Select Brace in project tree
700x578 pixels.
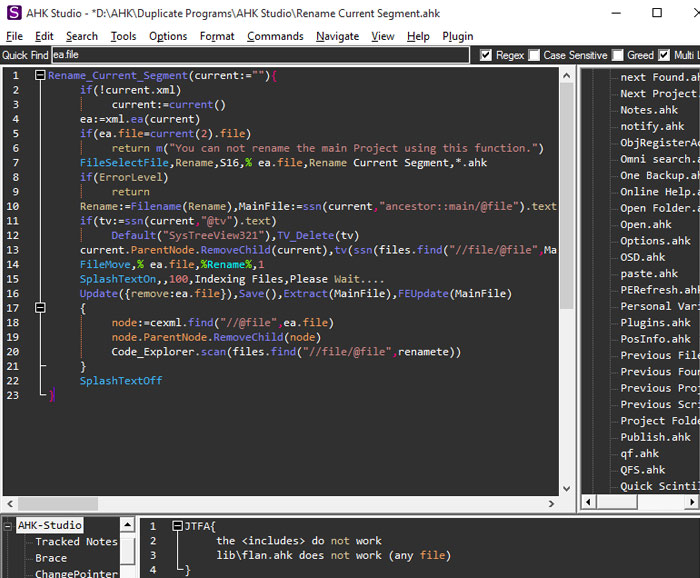pos(51,558)
